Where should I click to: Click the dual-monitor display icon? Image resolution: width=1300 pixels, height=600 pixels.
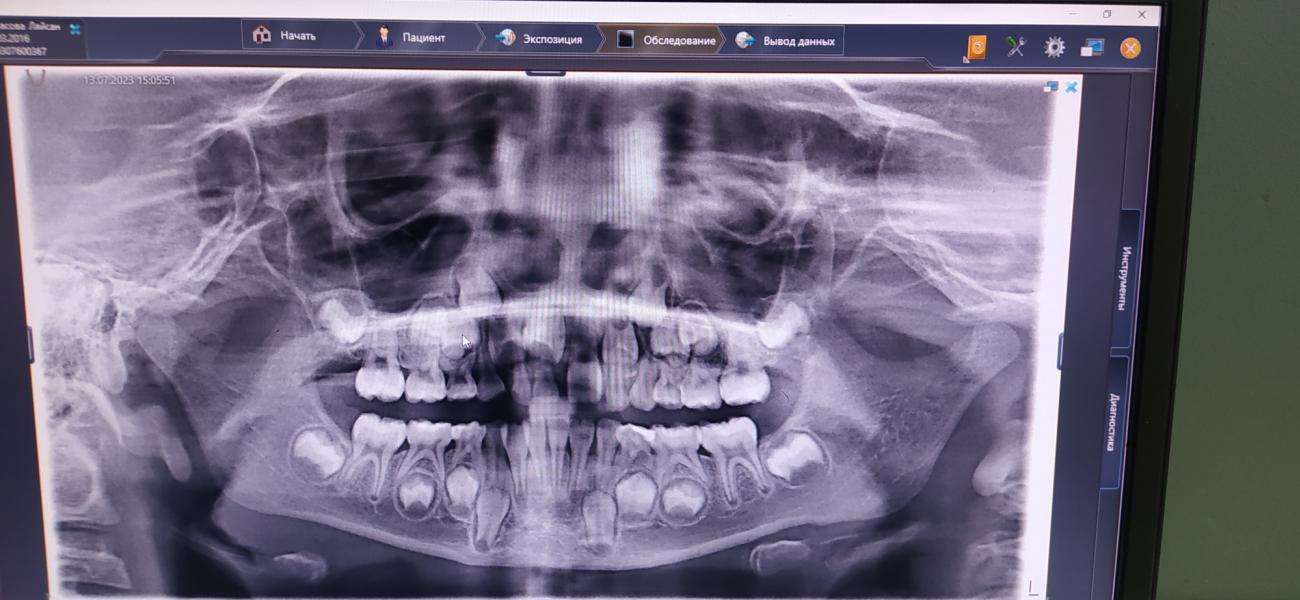(x=1091, y=47)
